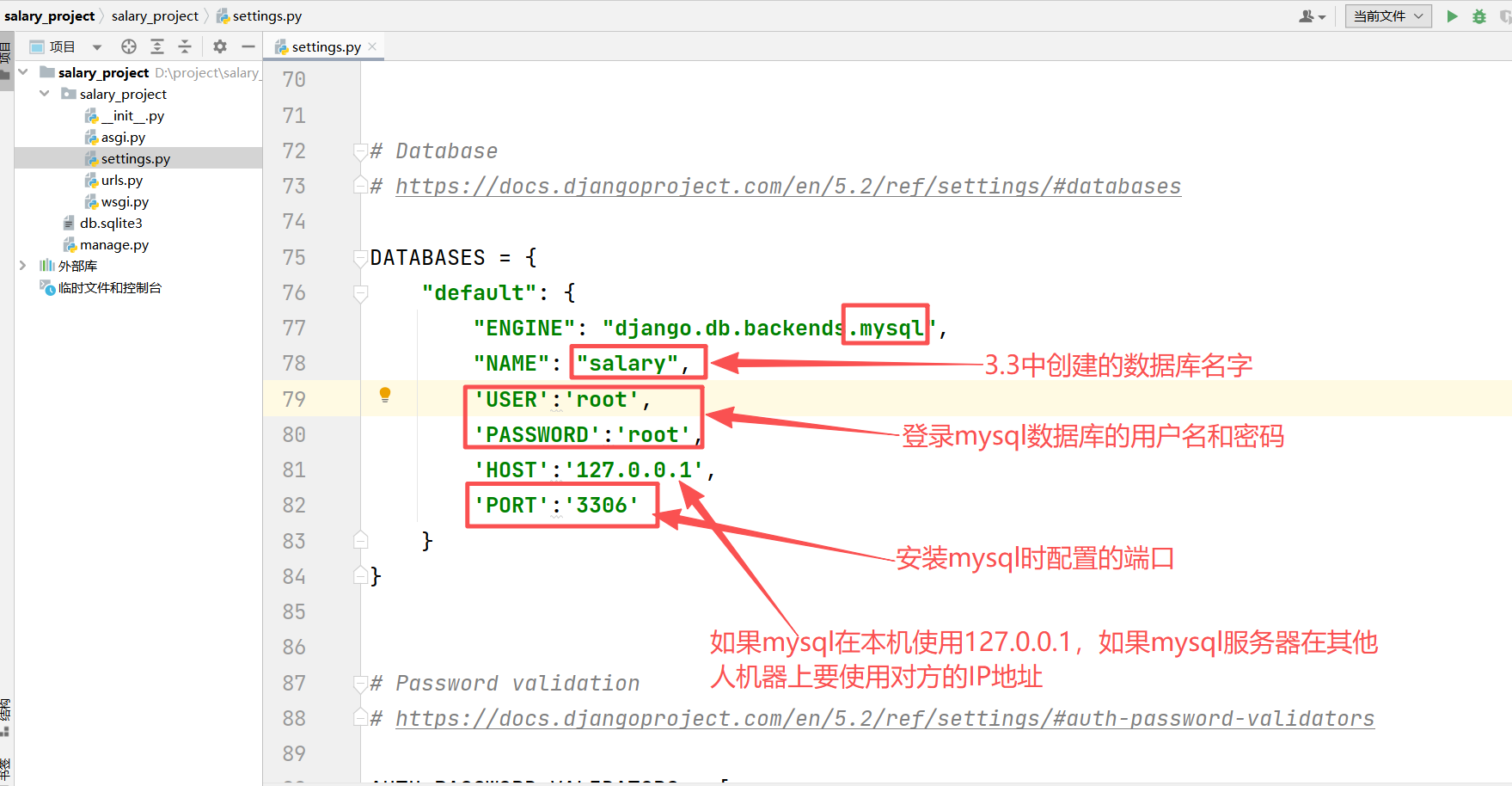Viewport: 1512px width, 786px height.
Task: Click the folder icon of root salary_project
Action: (47, 72)
